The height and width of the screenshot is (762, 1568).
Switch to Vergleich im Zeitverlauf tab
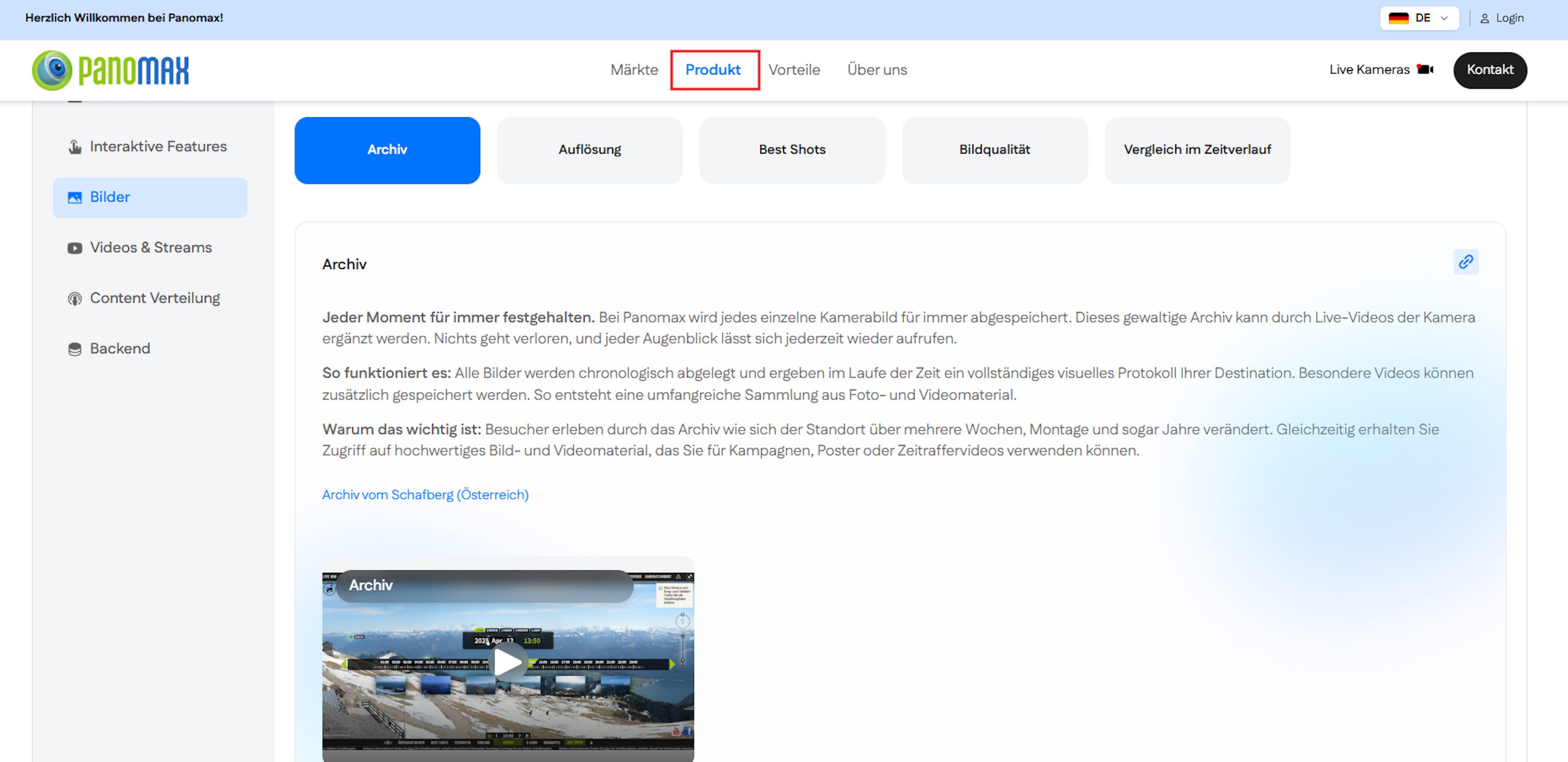click(x=1197, y=150)
